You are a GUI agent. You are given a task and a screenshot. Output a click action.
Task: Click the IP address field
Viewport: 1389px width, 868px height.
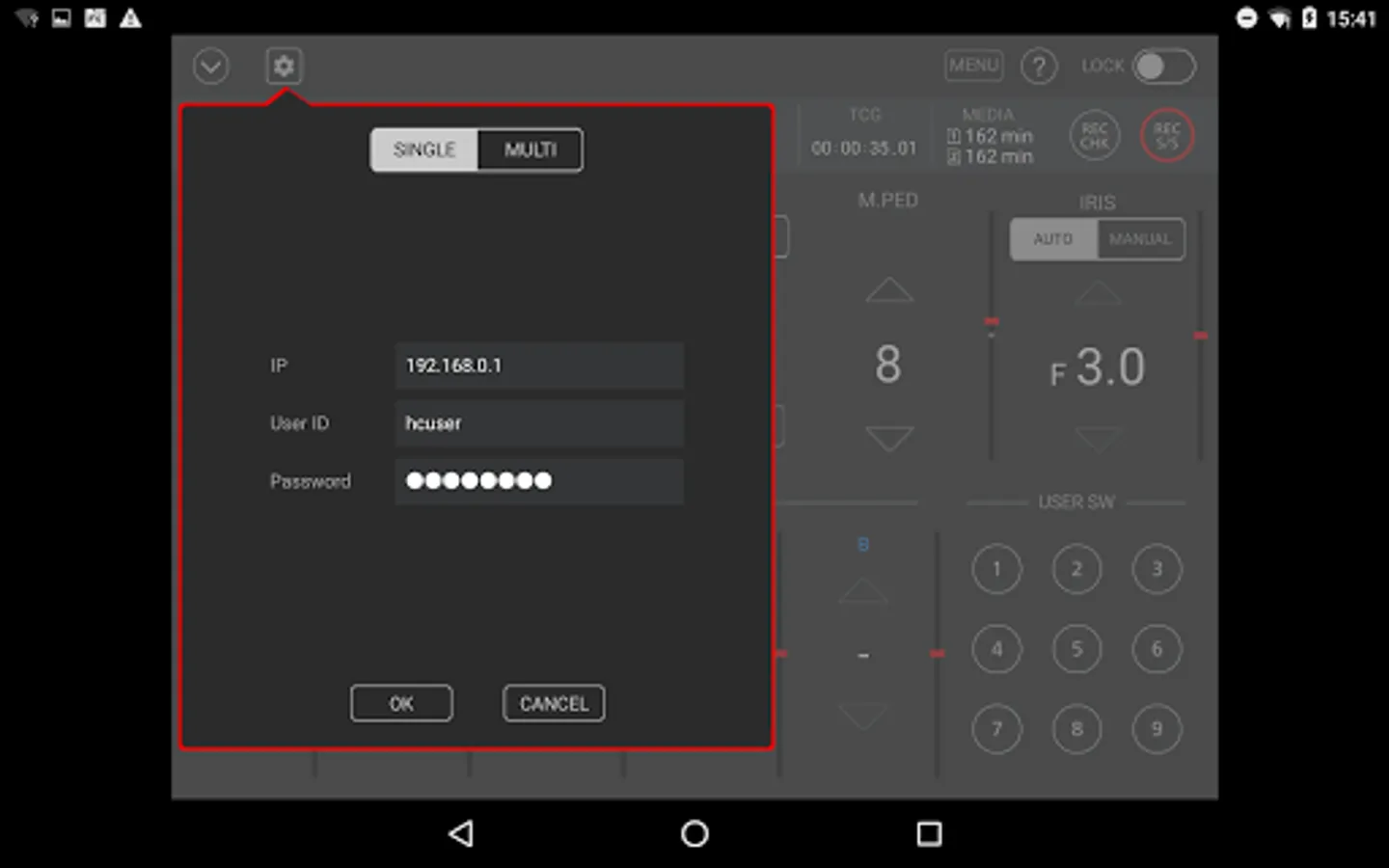point(539,366)
